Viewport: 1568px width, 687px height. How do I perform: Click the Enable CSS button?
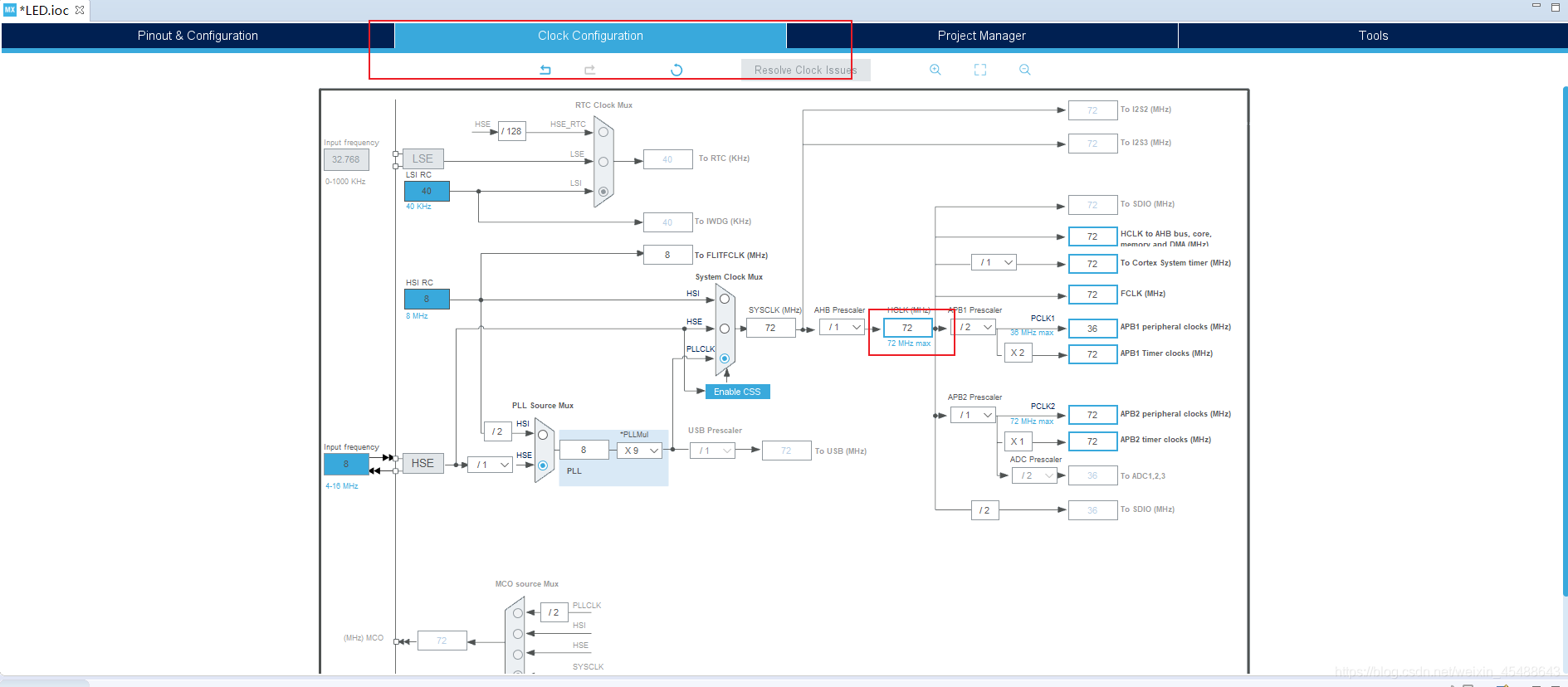tap(737, 392)
